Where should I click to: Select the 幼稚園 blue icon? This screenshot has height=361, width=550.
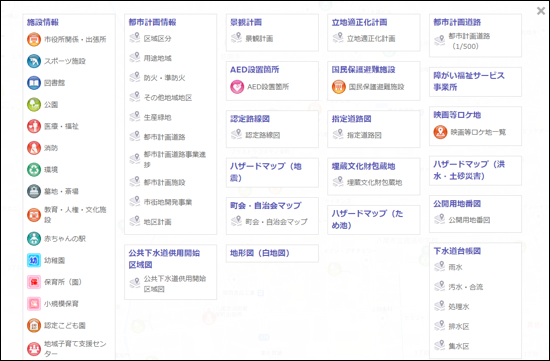coord(34,260)
